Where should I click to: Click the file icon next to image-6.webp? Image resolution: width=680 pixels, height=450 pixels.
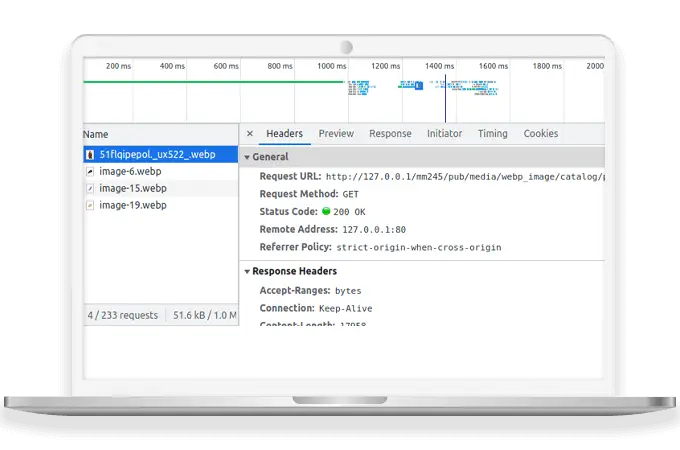pos(90,172)
